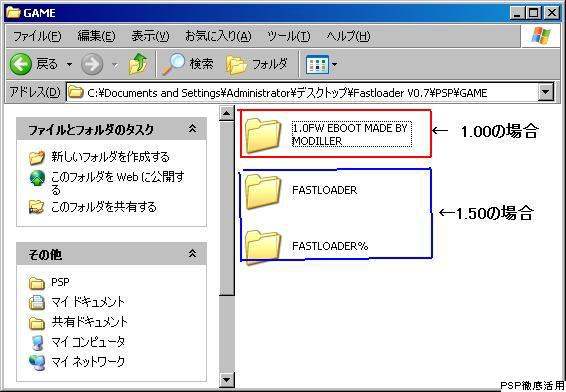Screen dimensions: 566x392
Task: Open the ツール(T) menu
Action: point(288,36)
